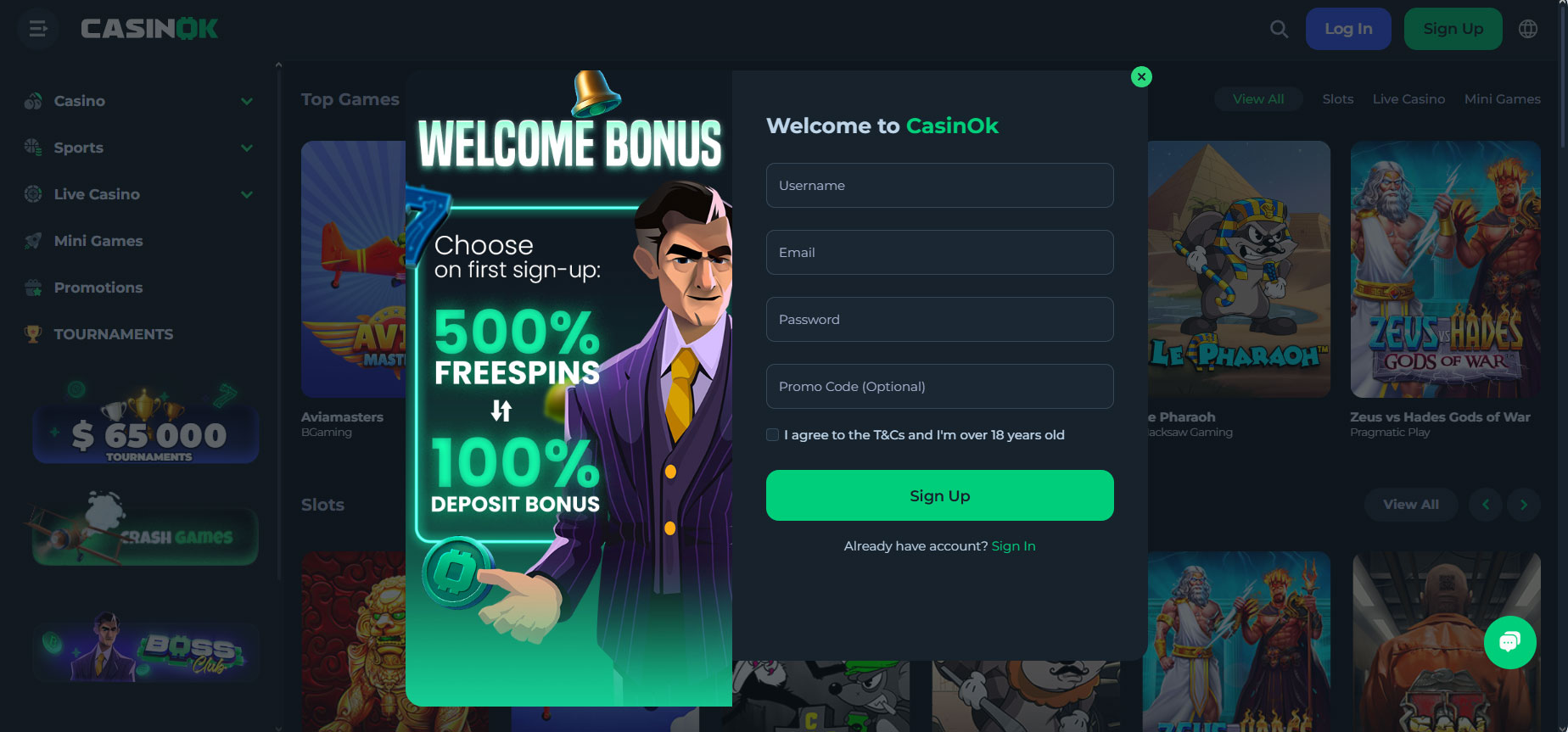1568x732 pixels.
Task: Switch to the Mini Games tab
Action: pos(1502,99)
